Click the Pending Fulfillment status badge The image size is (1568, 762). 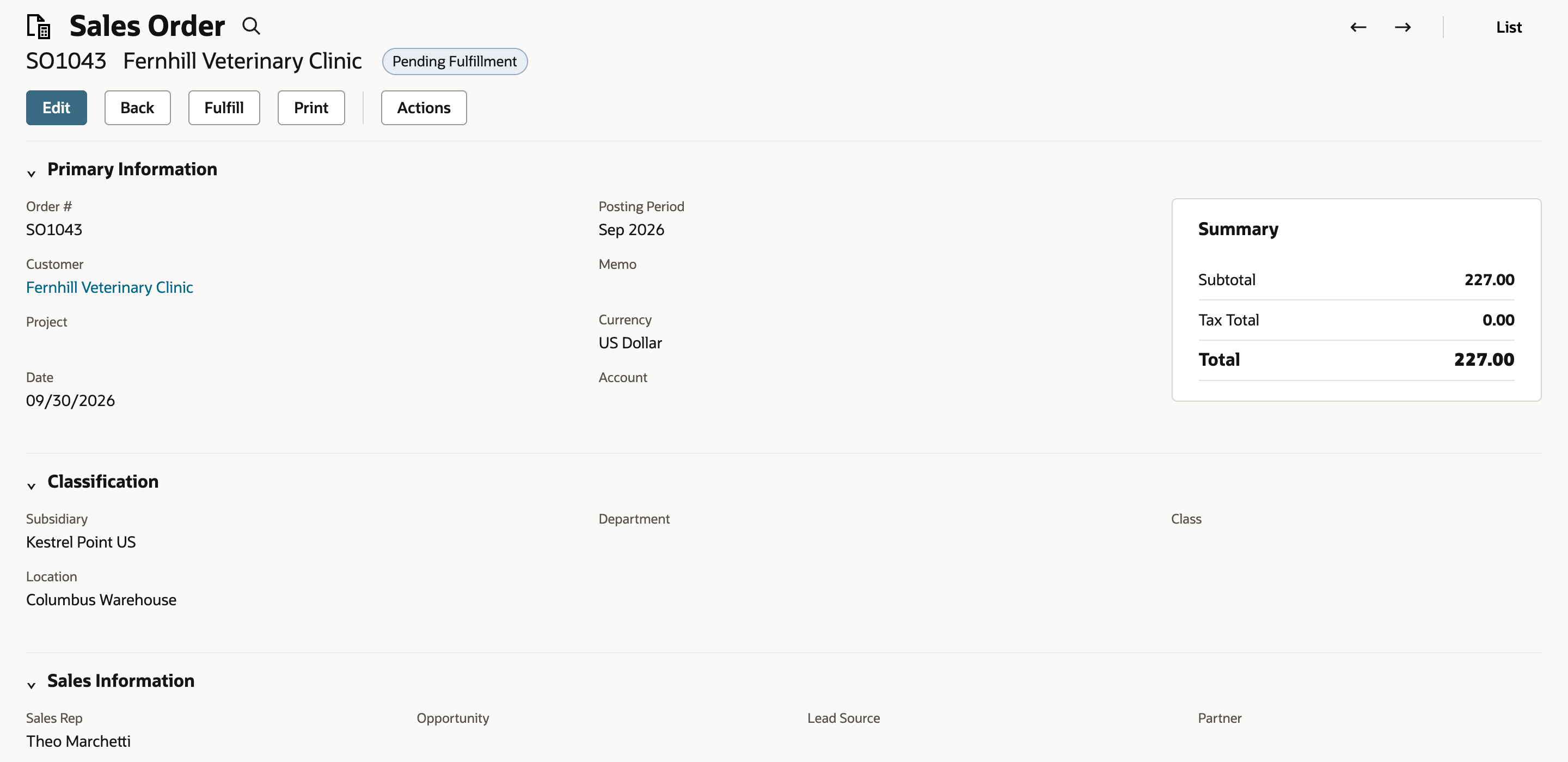coord(455,62)
